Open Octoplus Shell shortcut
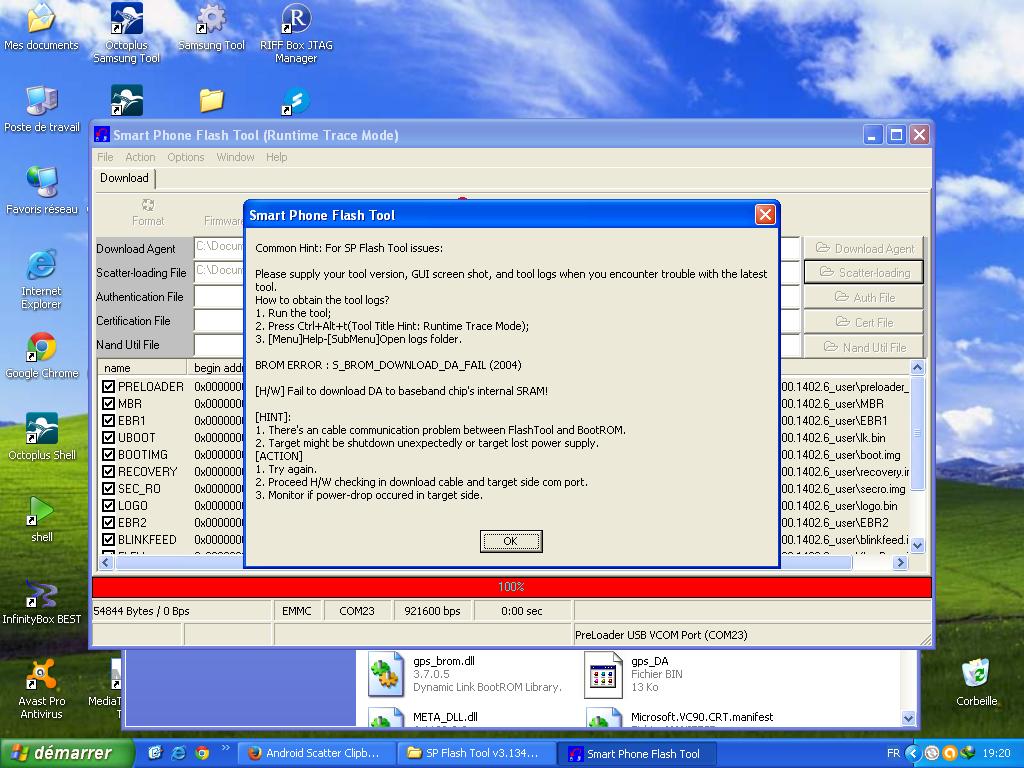1024x768 pixels. [42, 437]
